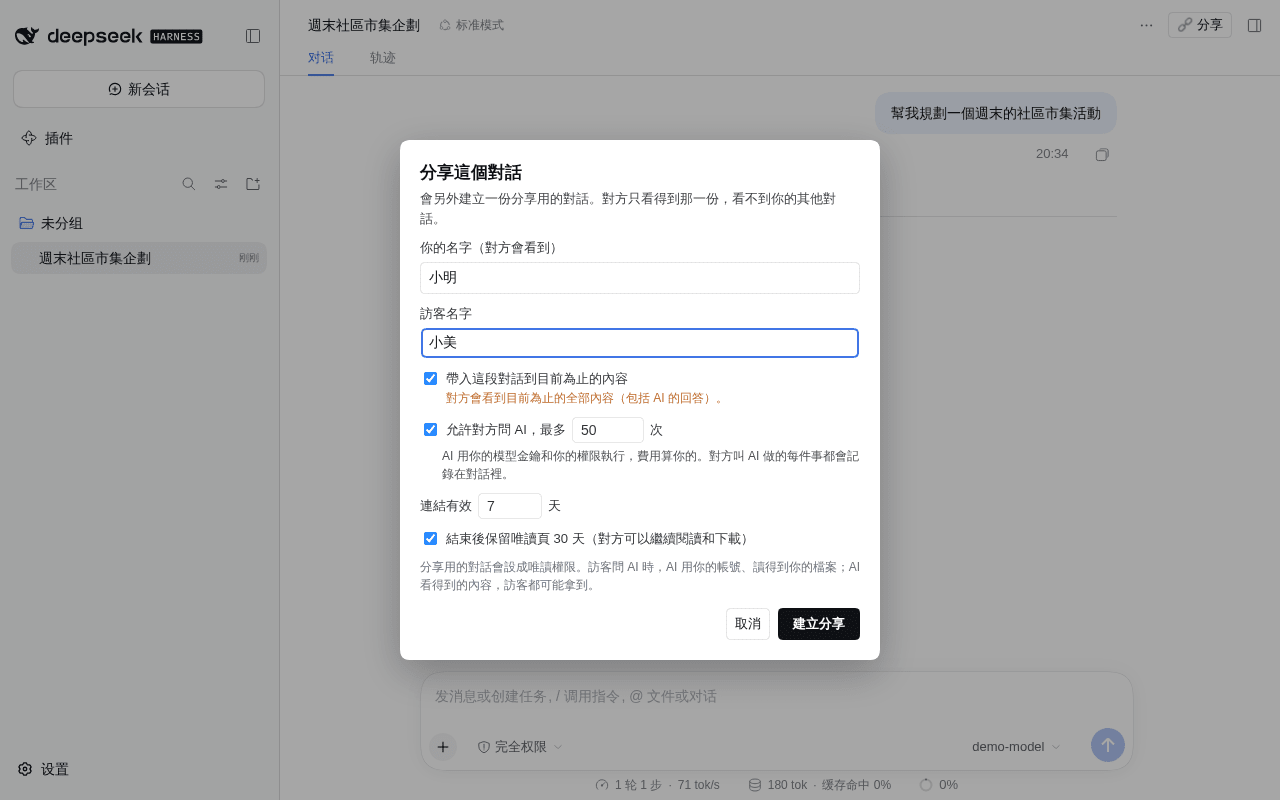Switch to the 轨迹 tab
The image size is (1280, 800).
tap(383, 58)
